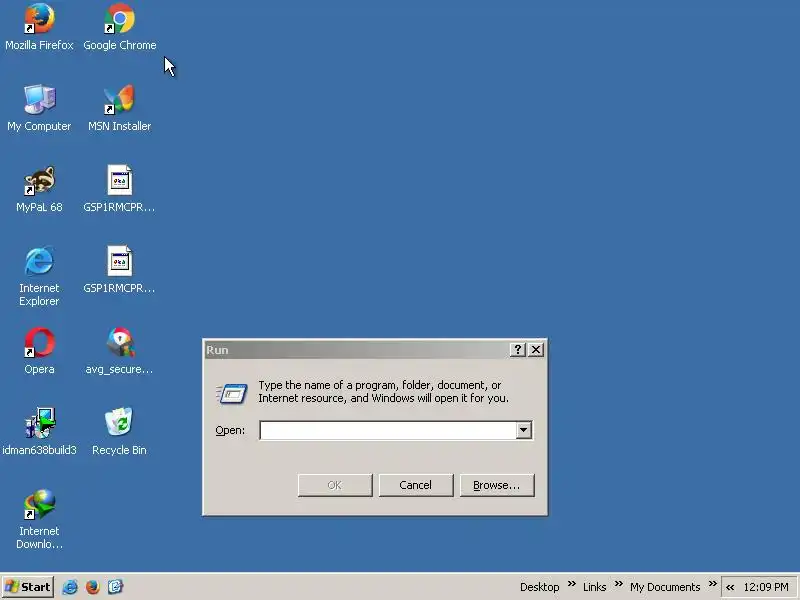Click the Open: label

pyautogui.click(x=230, y=430)
